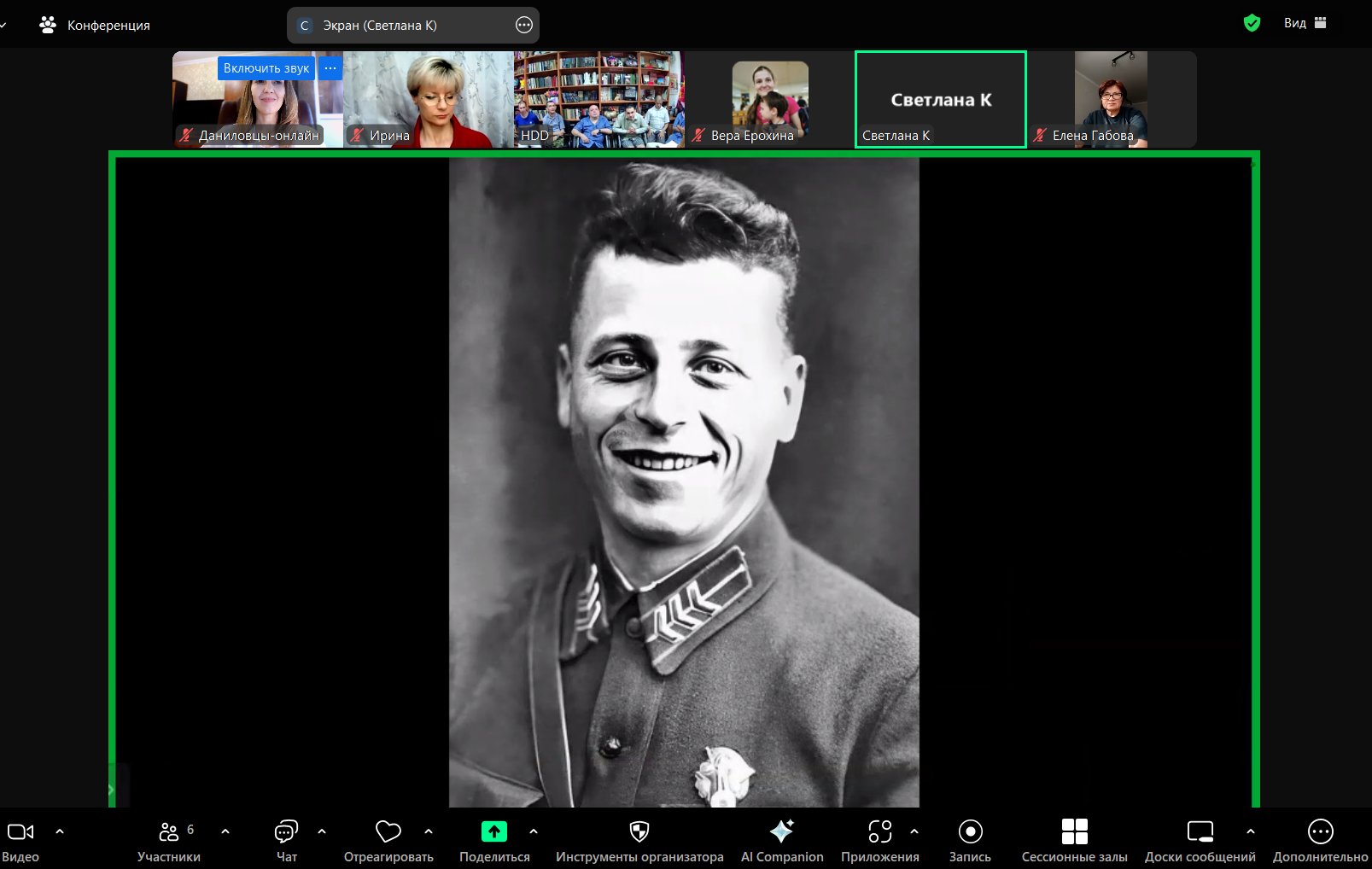
Task: Click the green encryption shield icon
Action: coord(1252,23)
